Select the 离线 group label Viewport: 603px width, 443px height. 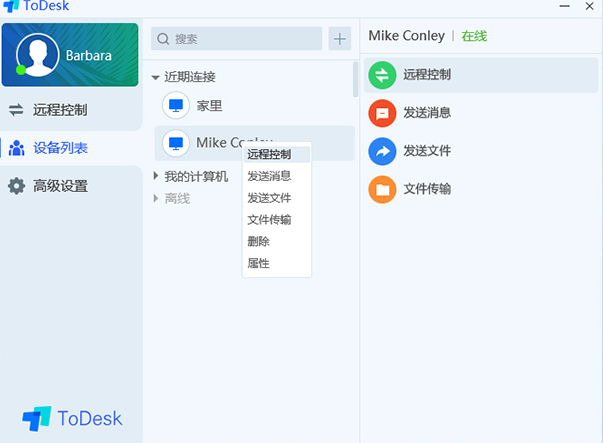[x=177, y=198]
